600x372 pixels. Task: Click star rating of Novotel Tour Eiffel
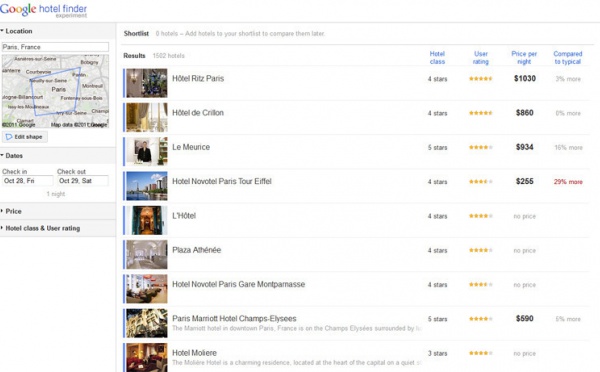coord(481,182)
